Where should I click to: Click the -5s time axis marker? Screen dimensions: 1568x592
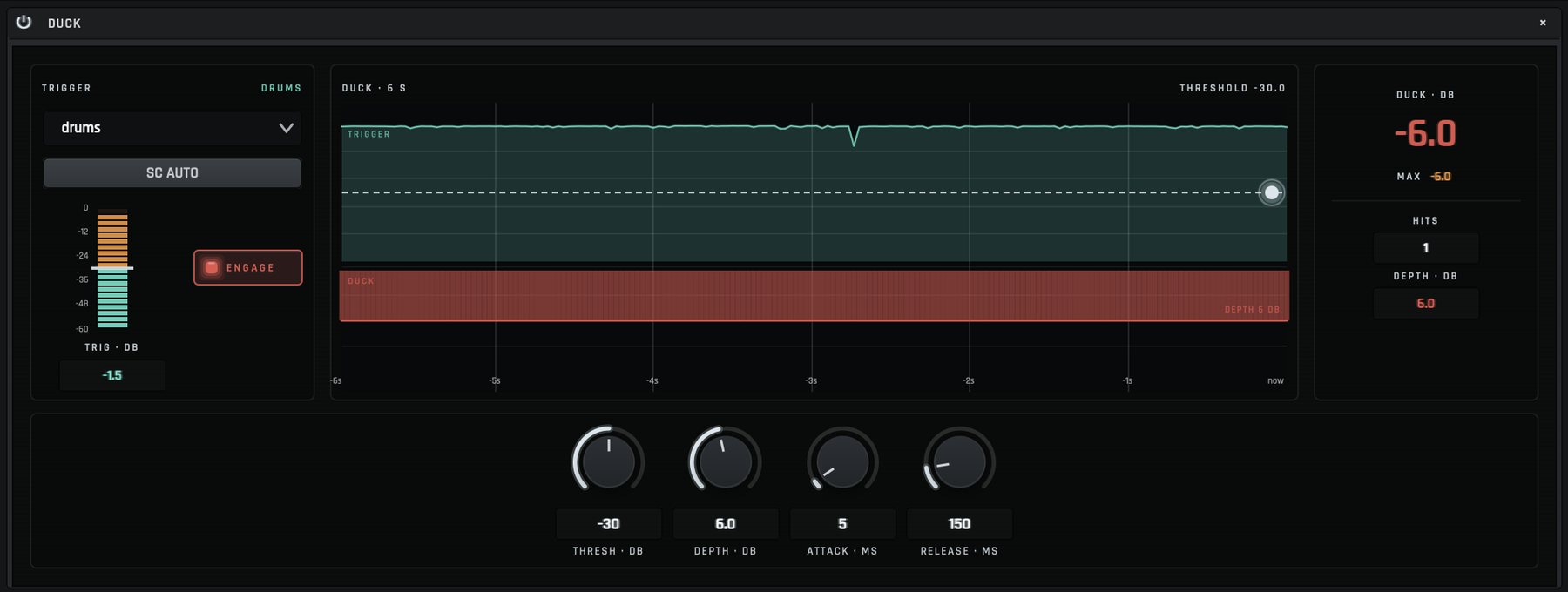[495, 381]
